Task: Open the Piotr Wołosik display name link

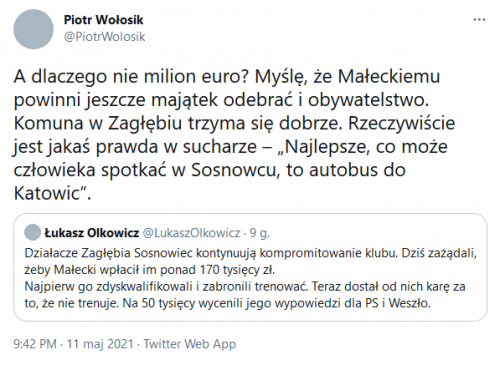Action: [x=103, y=20]
